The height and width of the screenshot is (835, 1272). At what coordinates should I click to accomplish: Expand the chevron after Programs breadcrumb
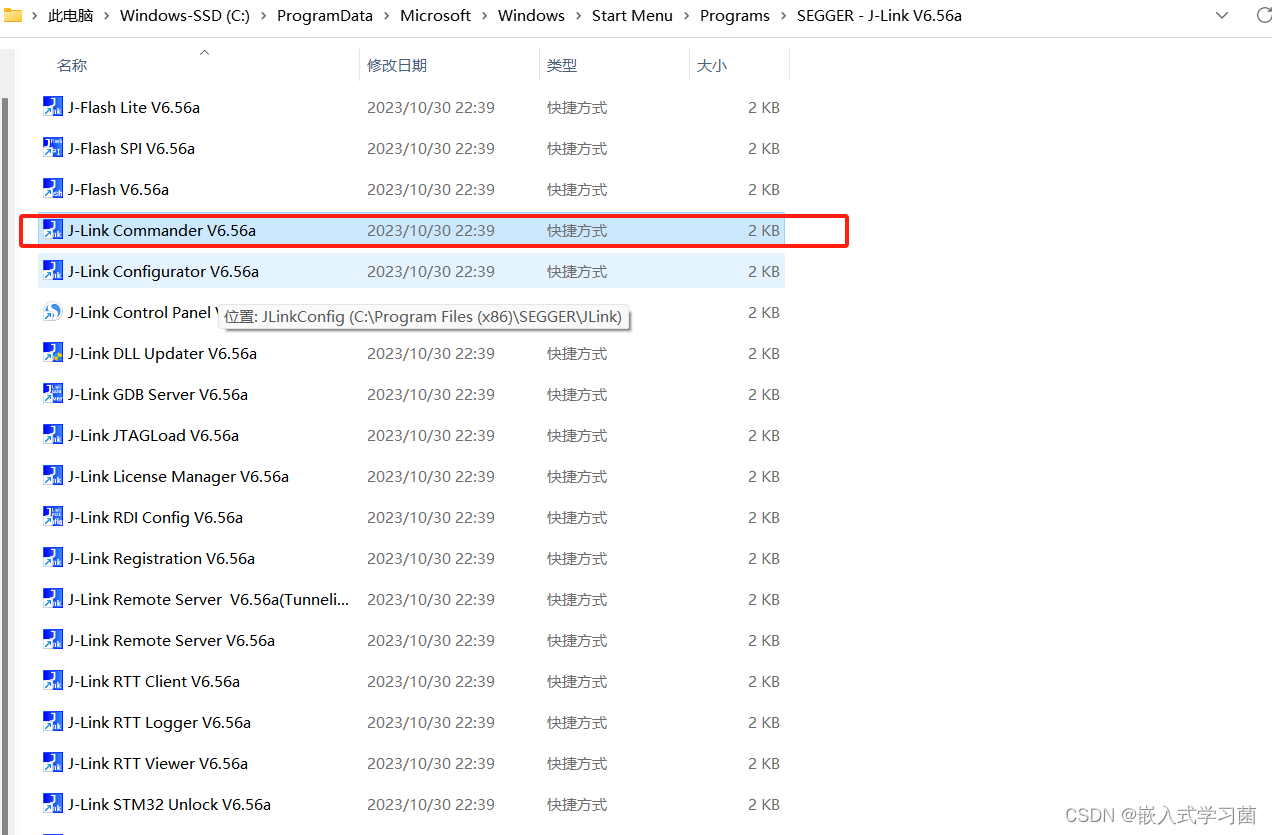[783, 16]
